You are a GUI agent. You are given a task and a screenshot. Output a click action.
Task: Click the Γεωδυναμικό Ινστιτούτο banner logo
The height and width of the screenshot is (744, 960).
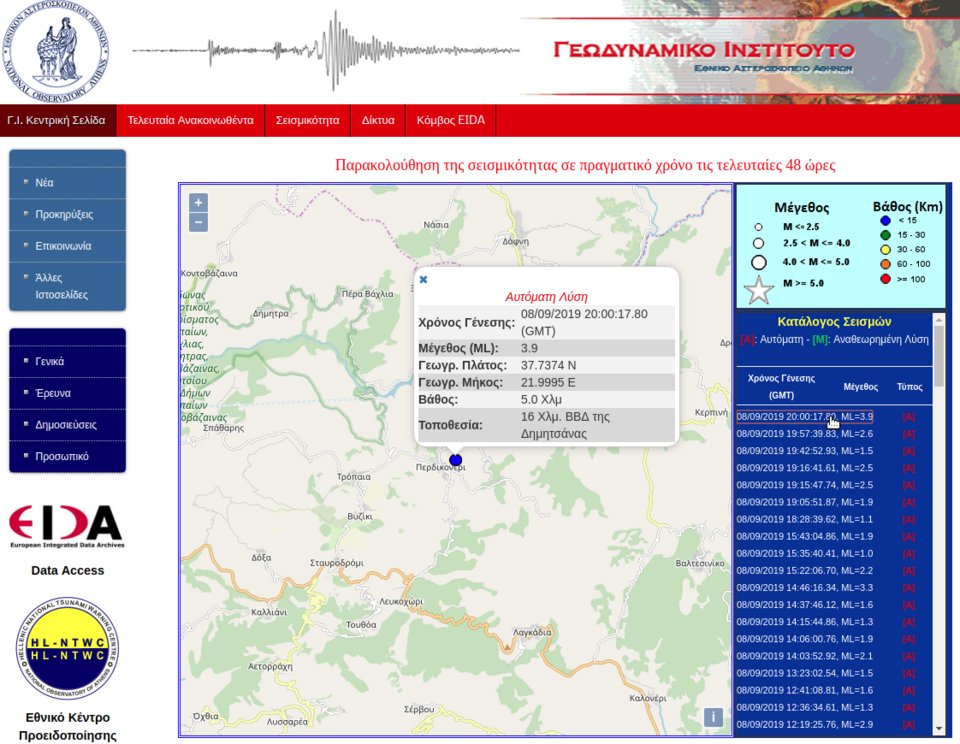pyautogui.click(x=702, y=48)
